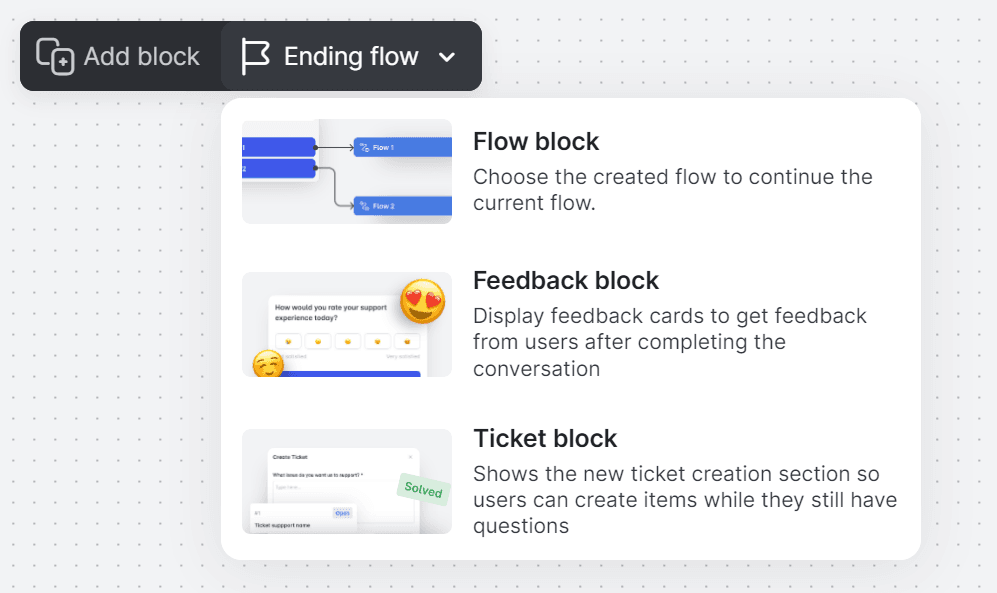Click the Ticket block description text

pyautogui.click(x=685, y=500)
